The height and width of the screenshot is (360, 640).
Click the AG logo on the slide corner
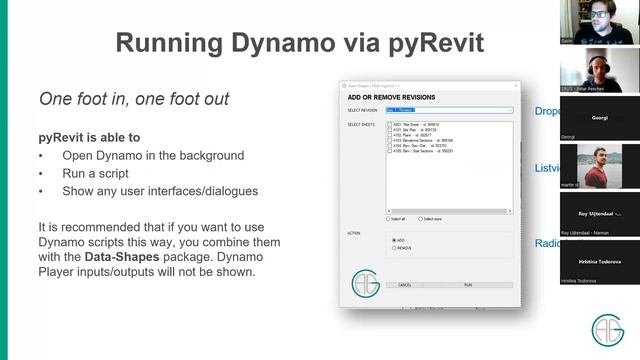pos(608,330)
